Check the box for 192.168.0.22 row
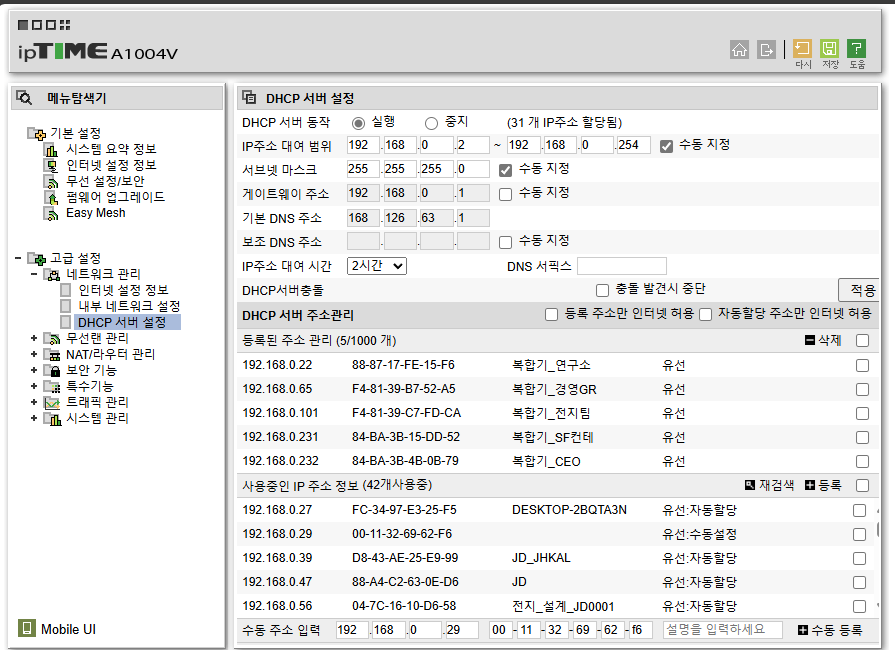The width and height of the screenshot is (895, 650). pyautogui.click(x=862, y=365)
